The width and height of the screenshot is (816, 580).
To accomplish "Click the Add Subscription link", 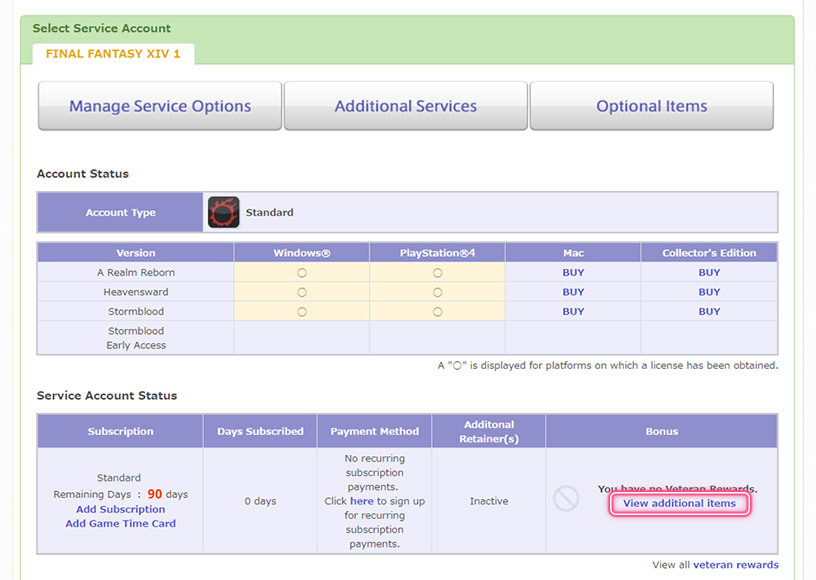I will pos(120,509).
